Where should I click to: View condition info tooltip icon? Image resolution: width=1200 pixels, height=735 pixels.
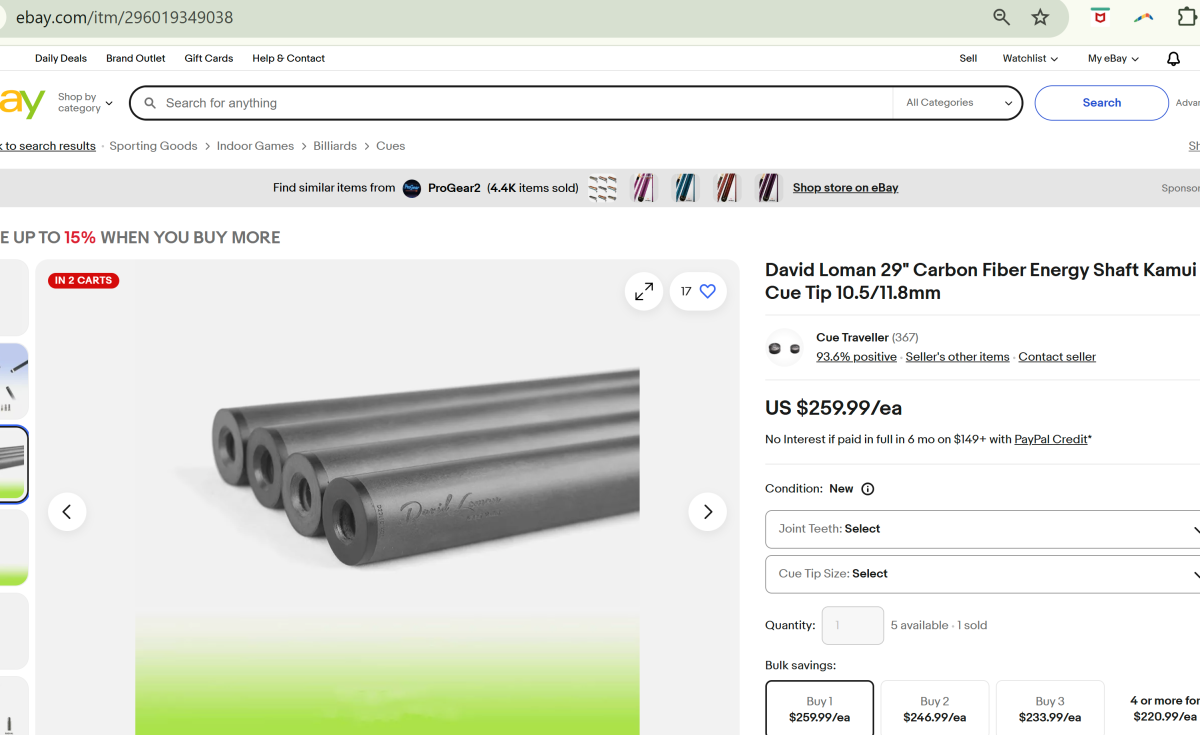pyautogui.click(x=868, y=489)
